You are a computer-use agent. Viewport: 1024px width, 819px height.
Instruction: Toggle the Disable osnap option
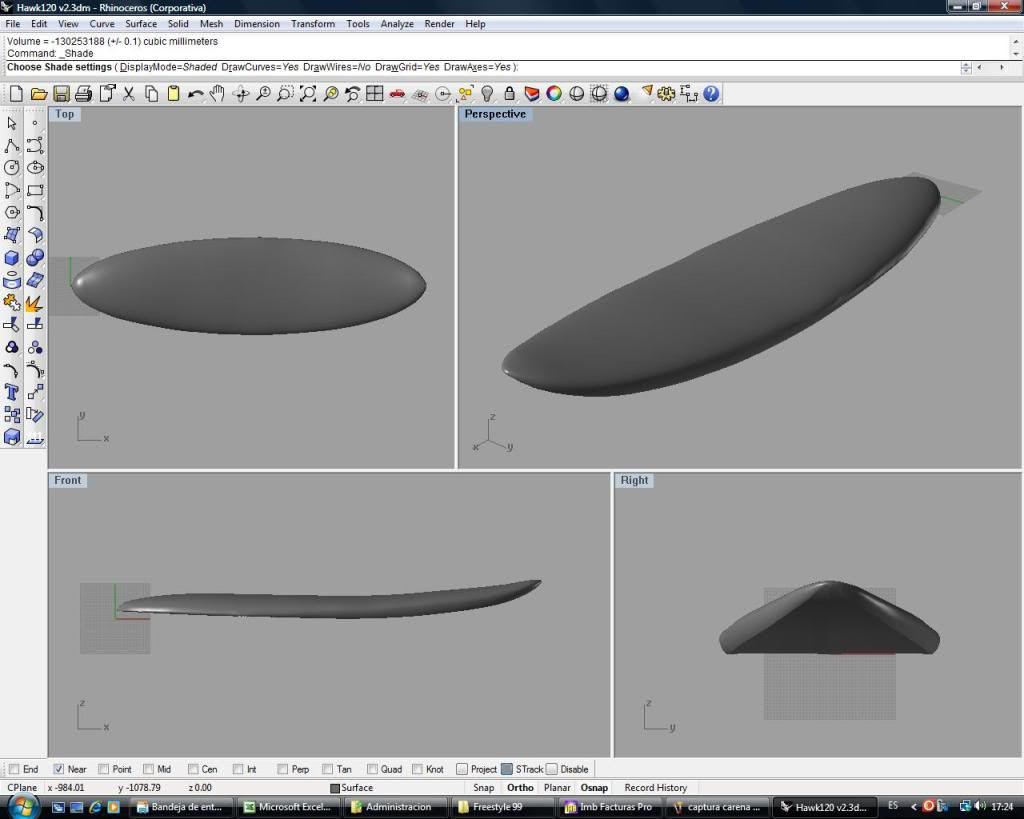pos(552,769)
